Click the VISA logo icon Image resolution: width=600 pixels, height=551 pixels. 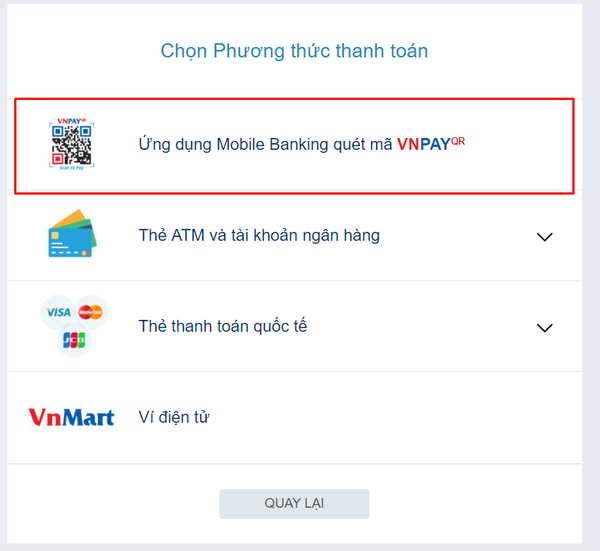[x=58, y=312]
